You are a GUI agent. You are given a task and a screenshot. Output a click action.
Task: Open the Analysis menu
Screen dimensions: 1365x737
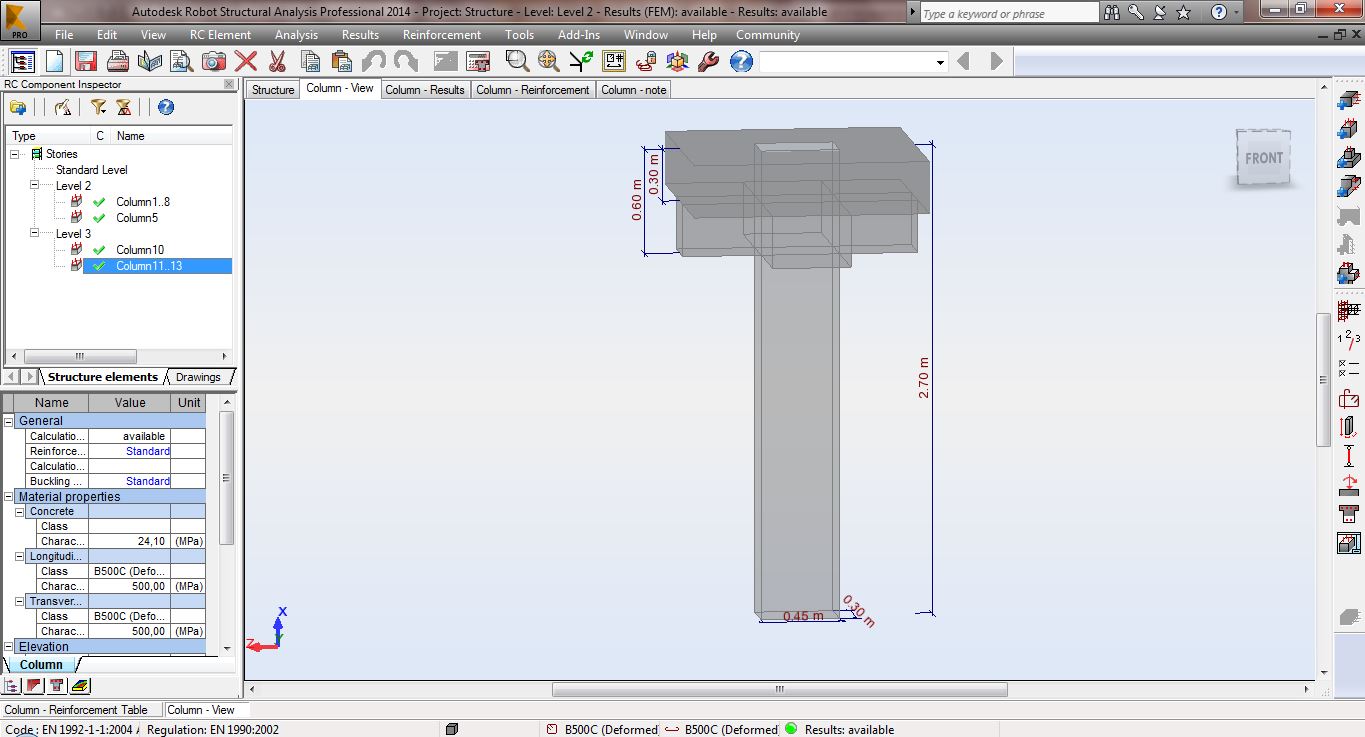(296, 35)
